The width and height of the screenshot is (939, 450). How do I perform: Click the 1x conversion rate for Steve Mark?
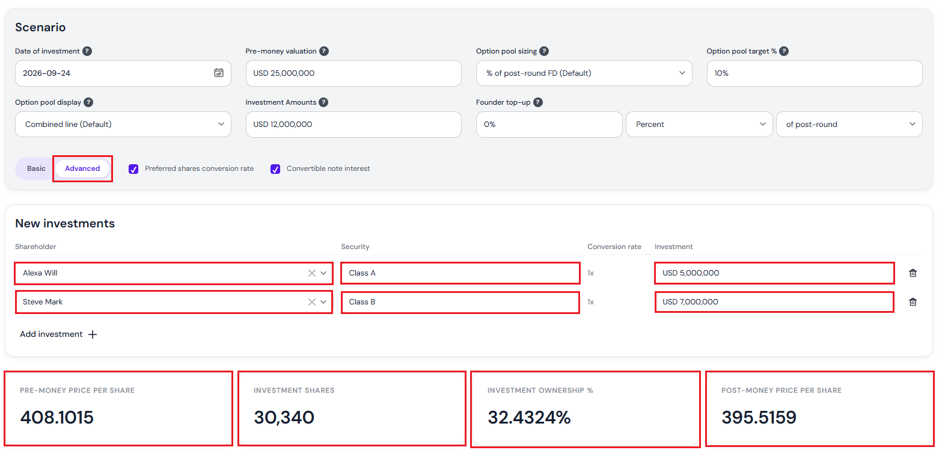[590, 302]
